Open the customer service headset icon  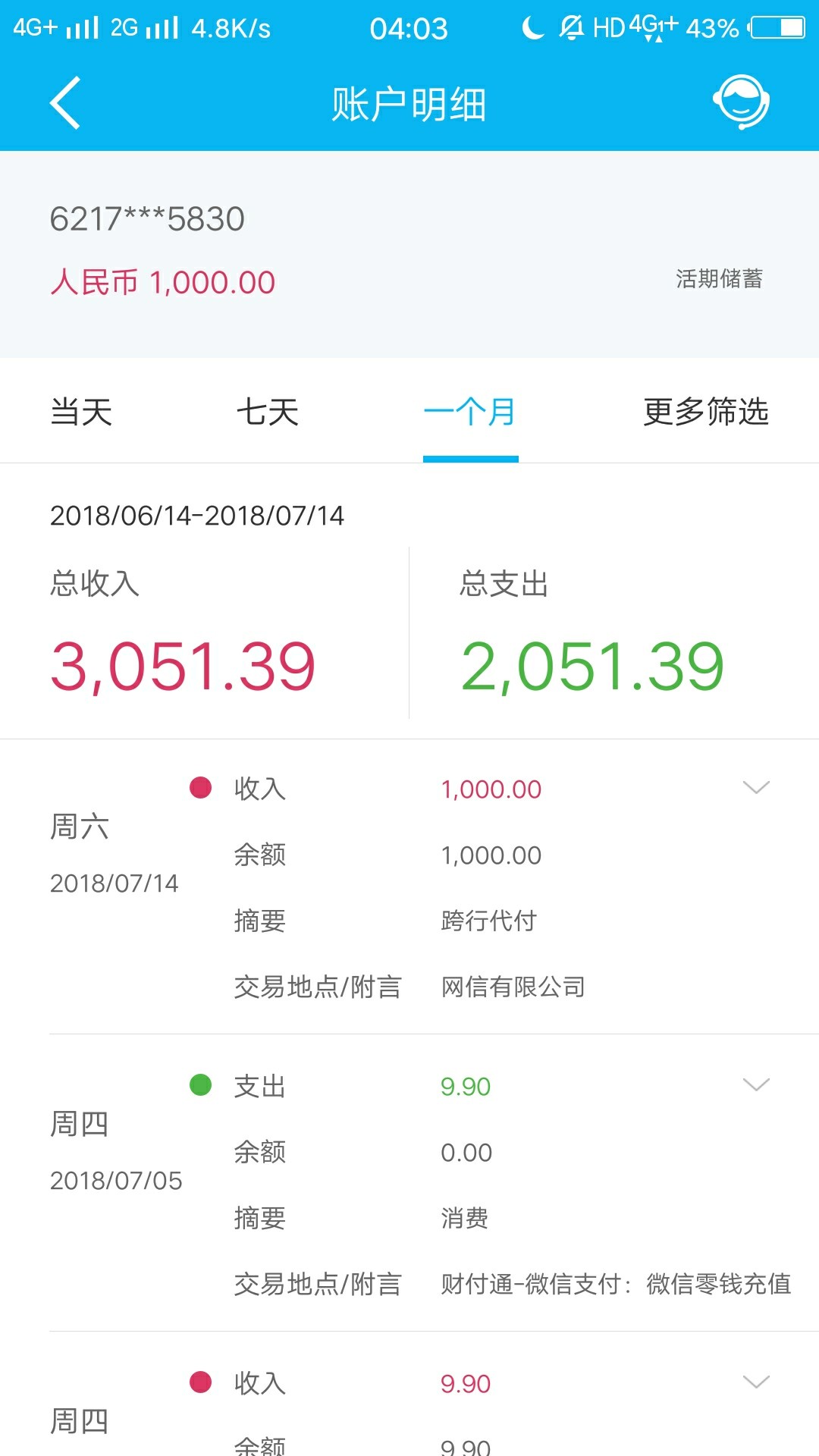pos(741,102)
